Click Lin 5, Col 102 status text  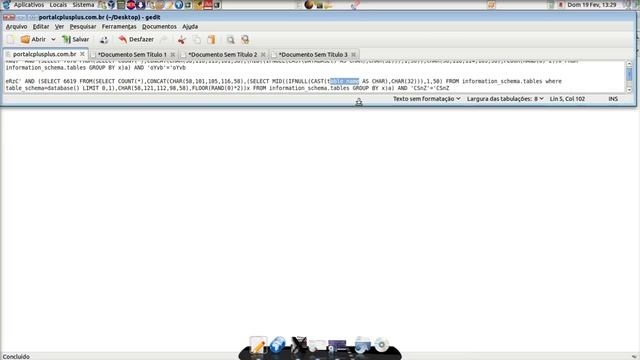click(x=567, y=99)
